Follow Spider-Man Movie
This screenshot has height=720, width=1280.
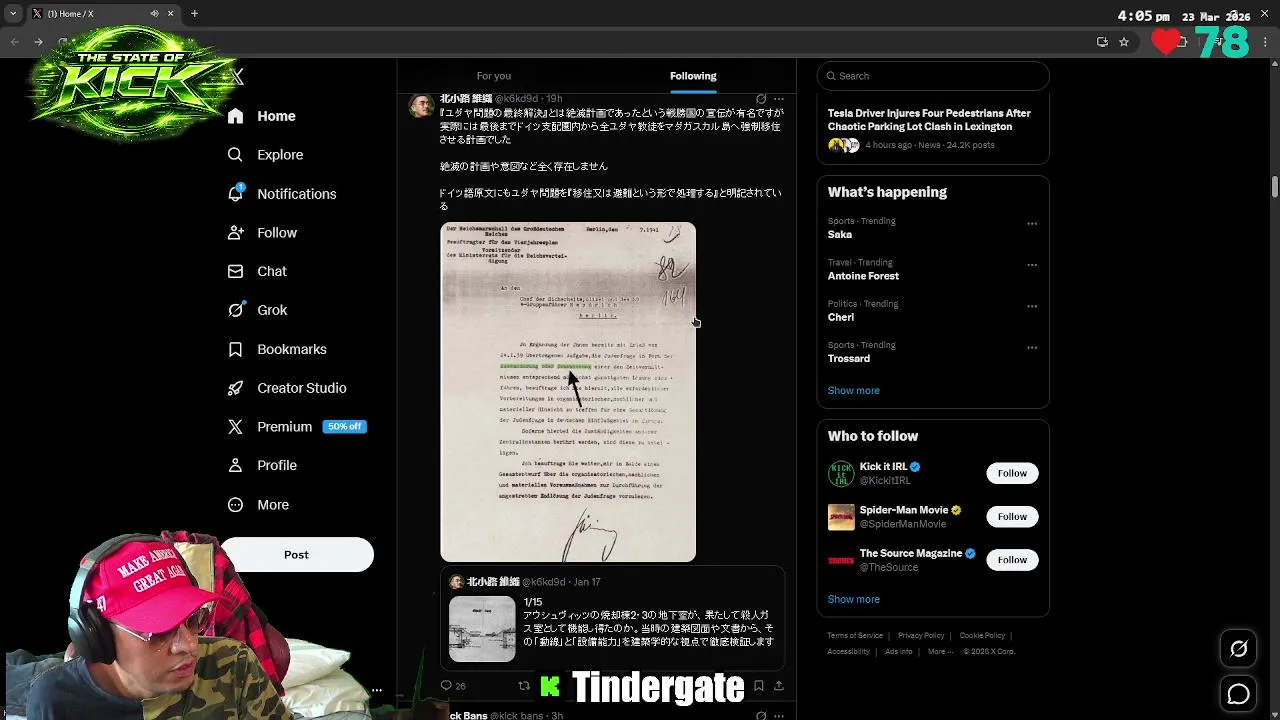click(1012, 517)
